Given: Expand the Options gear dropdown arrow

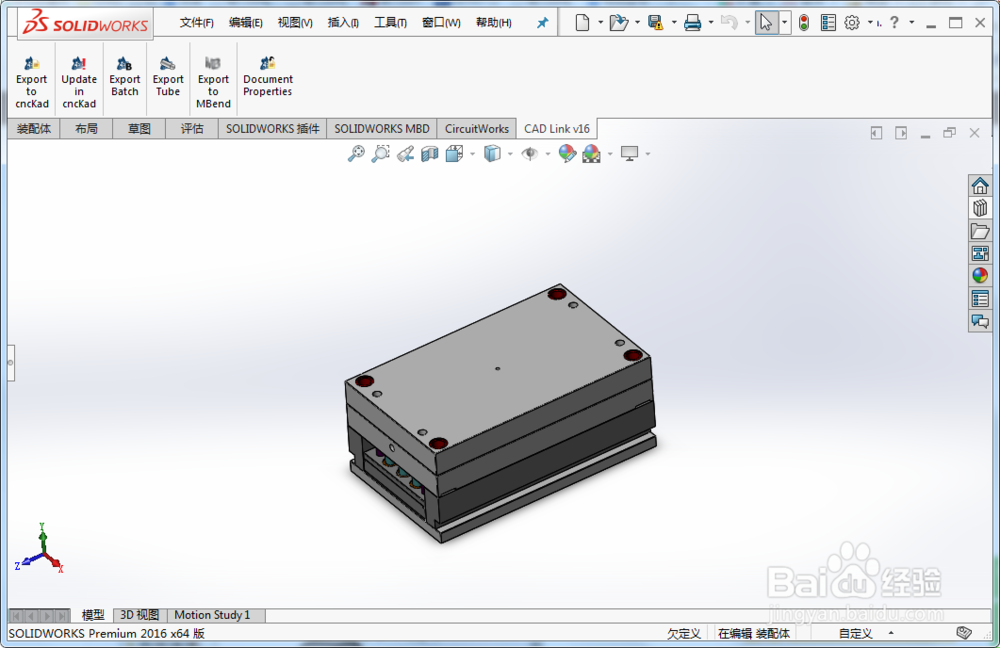Looking at the screenshot, I should click(x=871, y=23).
